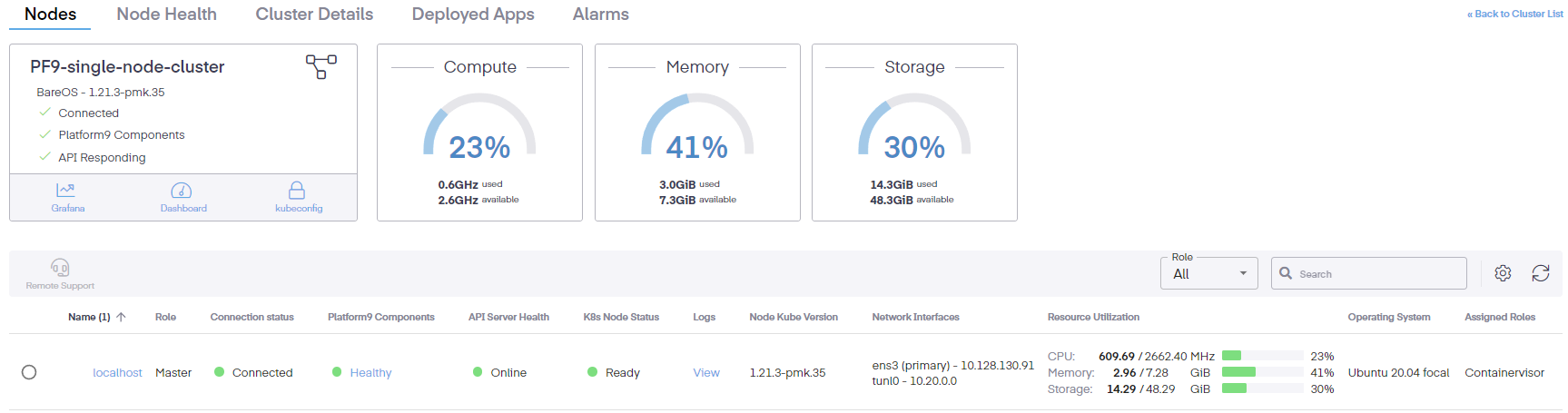Switch to the Node Health tab

click(166, 15)
